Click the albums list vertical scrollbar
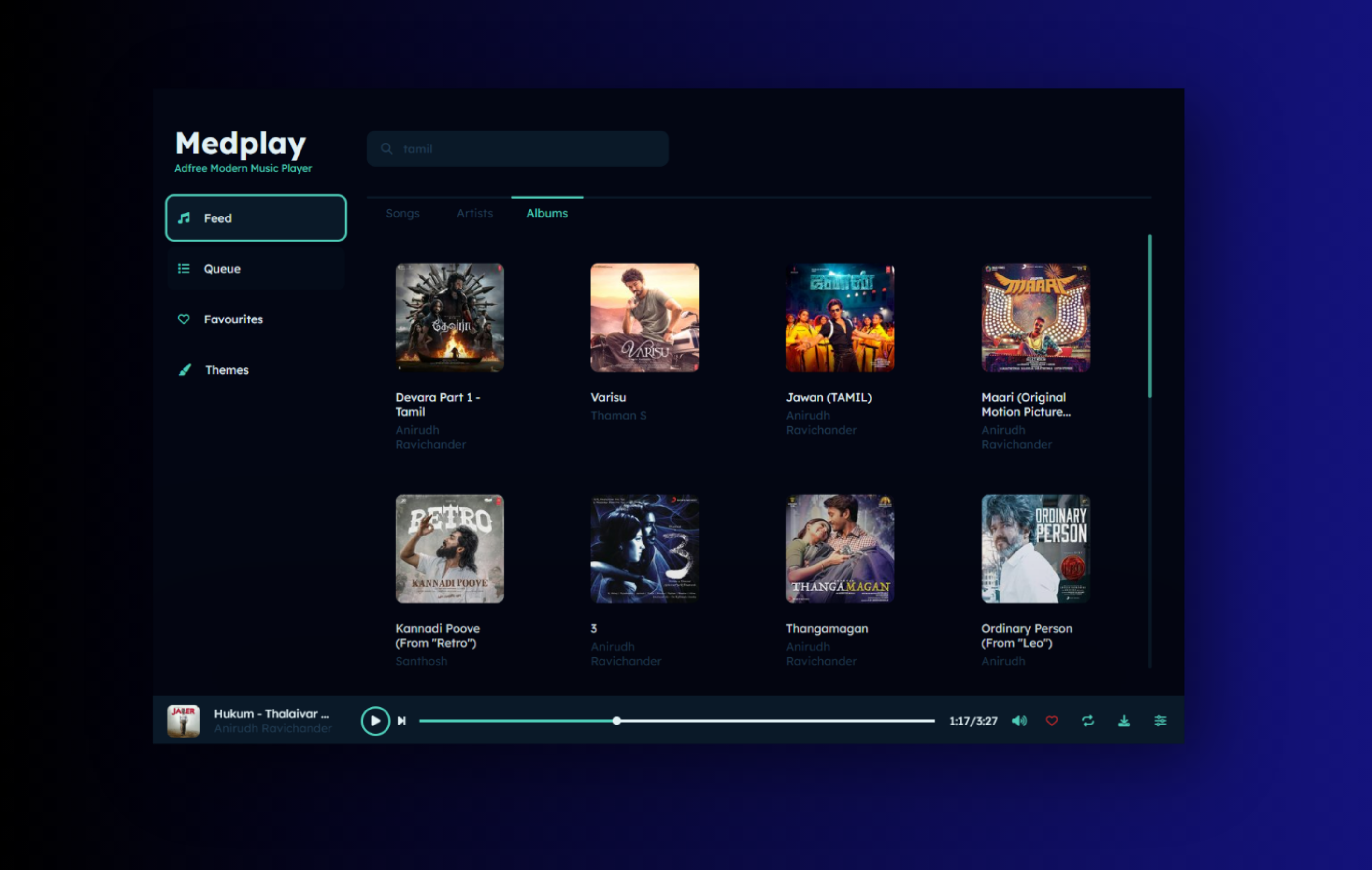The image size is (1372, 870). (1149, 317)
